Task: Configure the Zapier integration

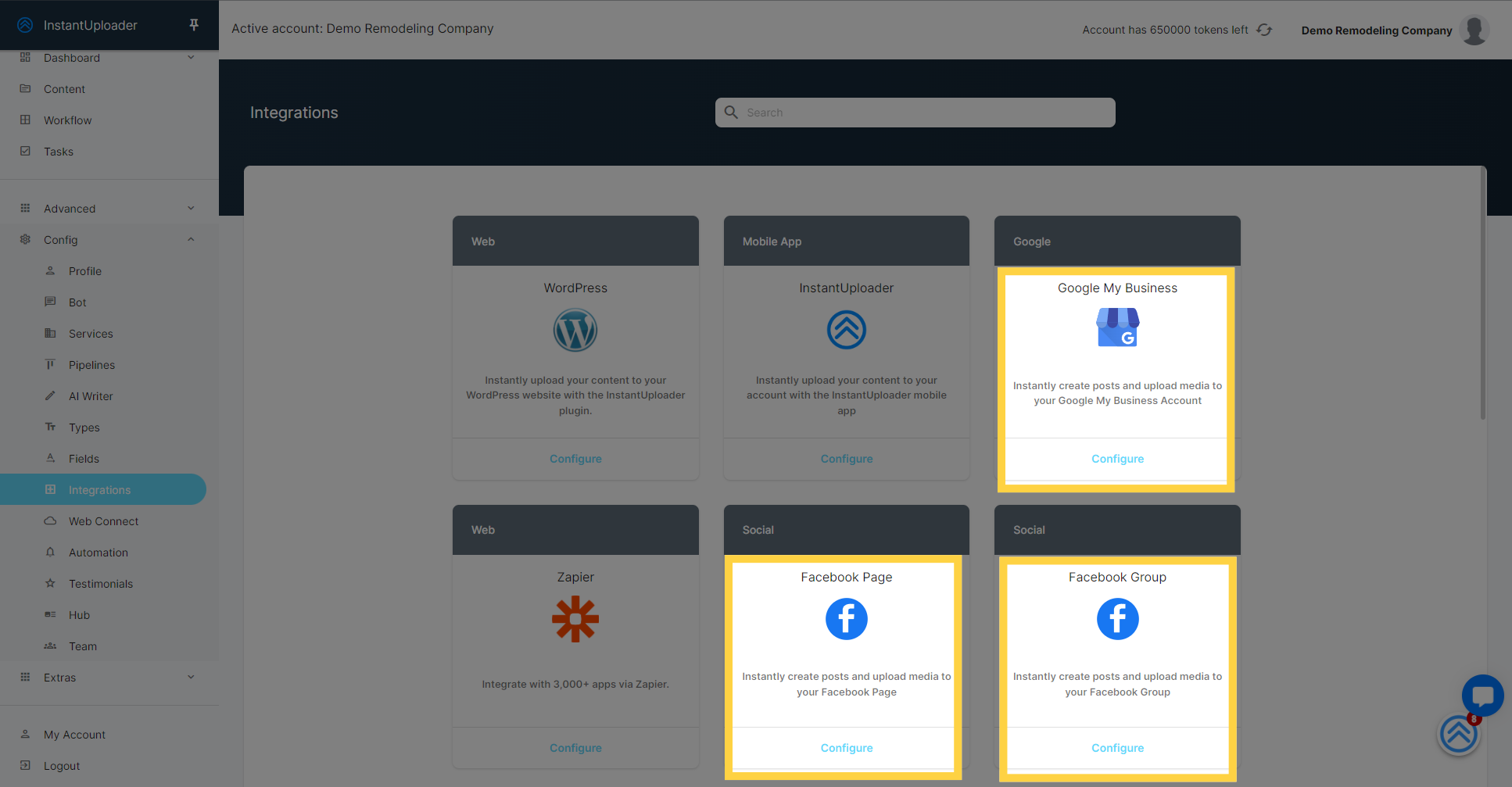Action: (x=575, y=748)
